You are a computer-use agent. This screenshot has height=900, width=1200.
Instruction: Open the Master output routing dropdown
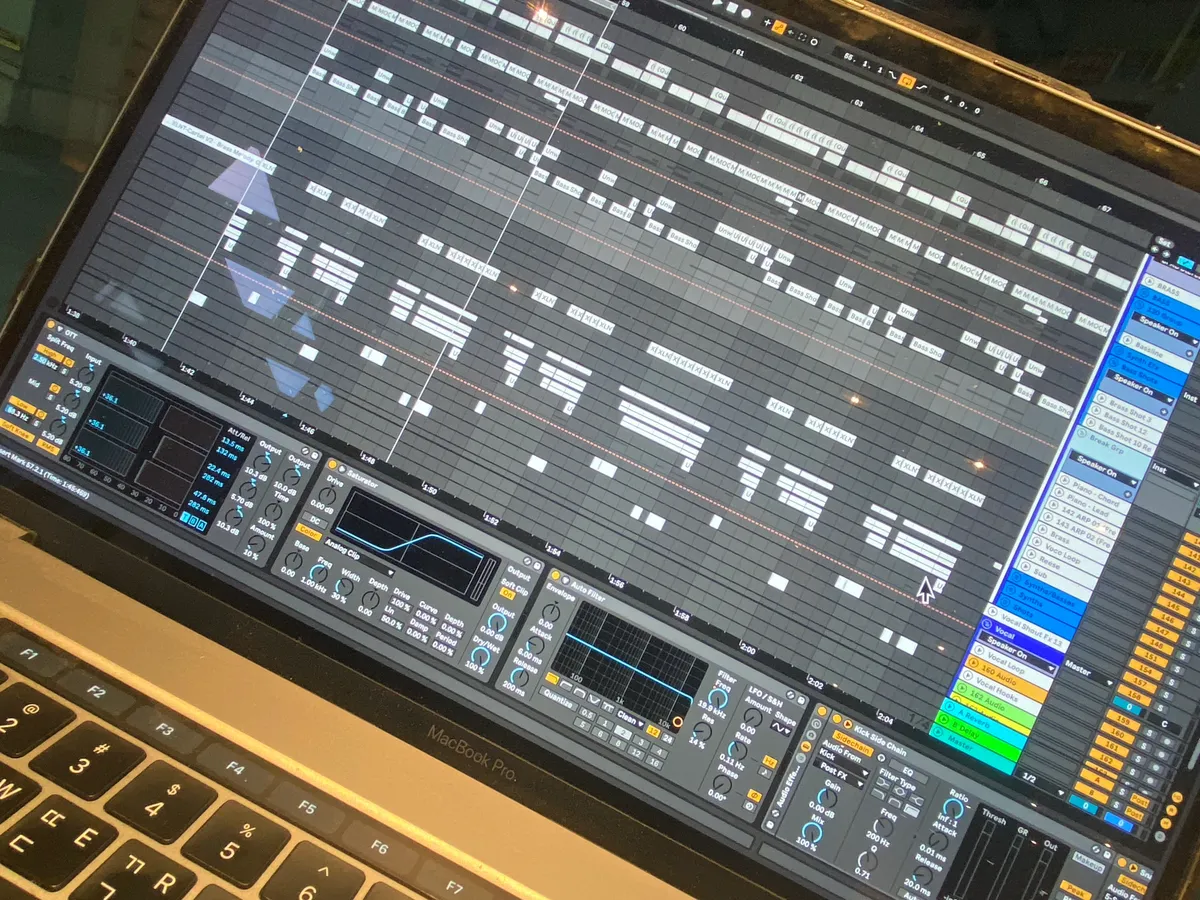pos(1089,674)
